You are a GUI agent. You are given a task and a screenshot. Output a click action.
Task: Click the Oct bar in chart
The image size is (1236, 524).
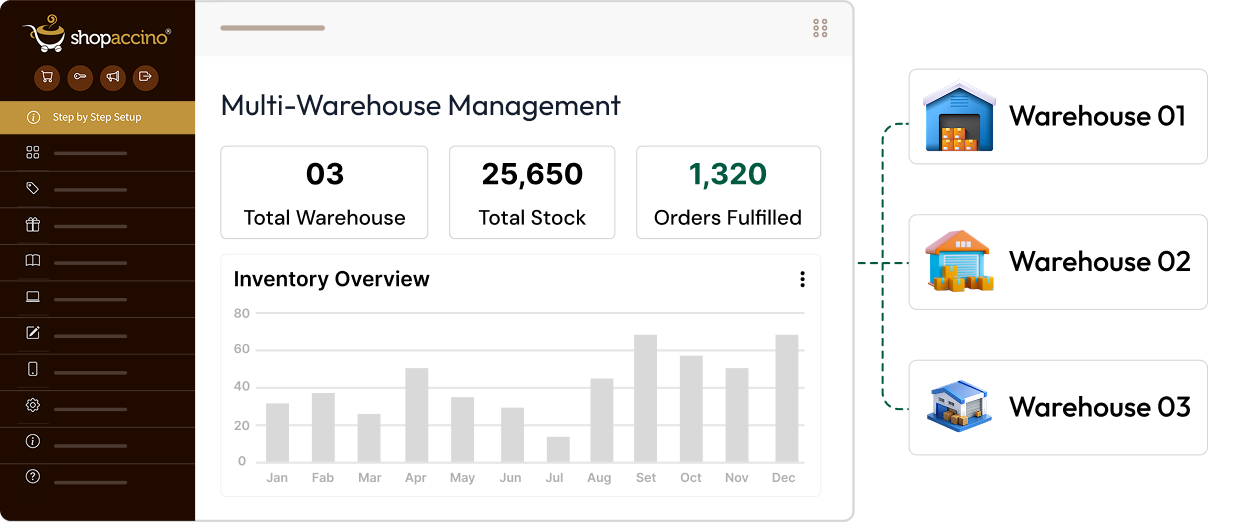tap(691, 409)
